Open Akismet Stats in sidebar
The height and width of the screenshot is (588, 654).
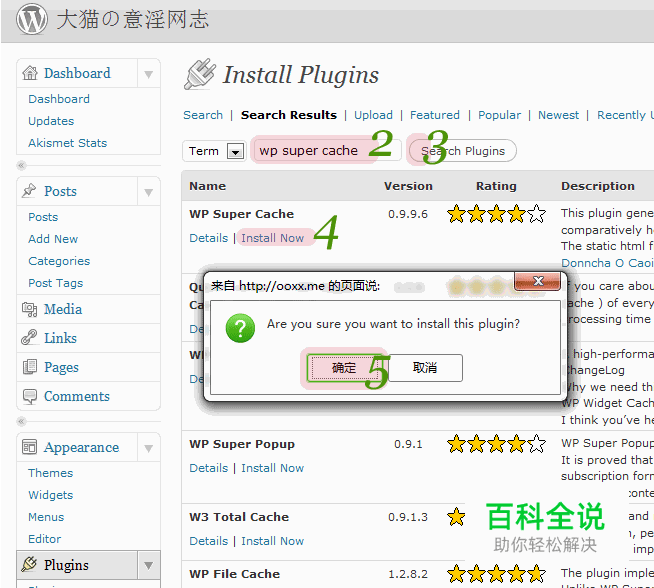68,143
